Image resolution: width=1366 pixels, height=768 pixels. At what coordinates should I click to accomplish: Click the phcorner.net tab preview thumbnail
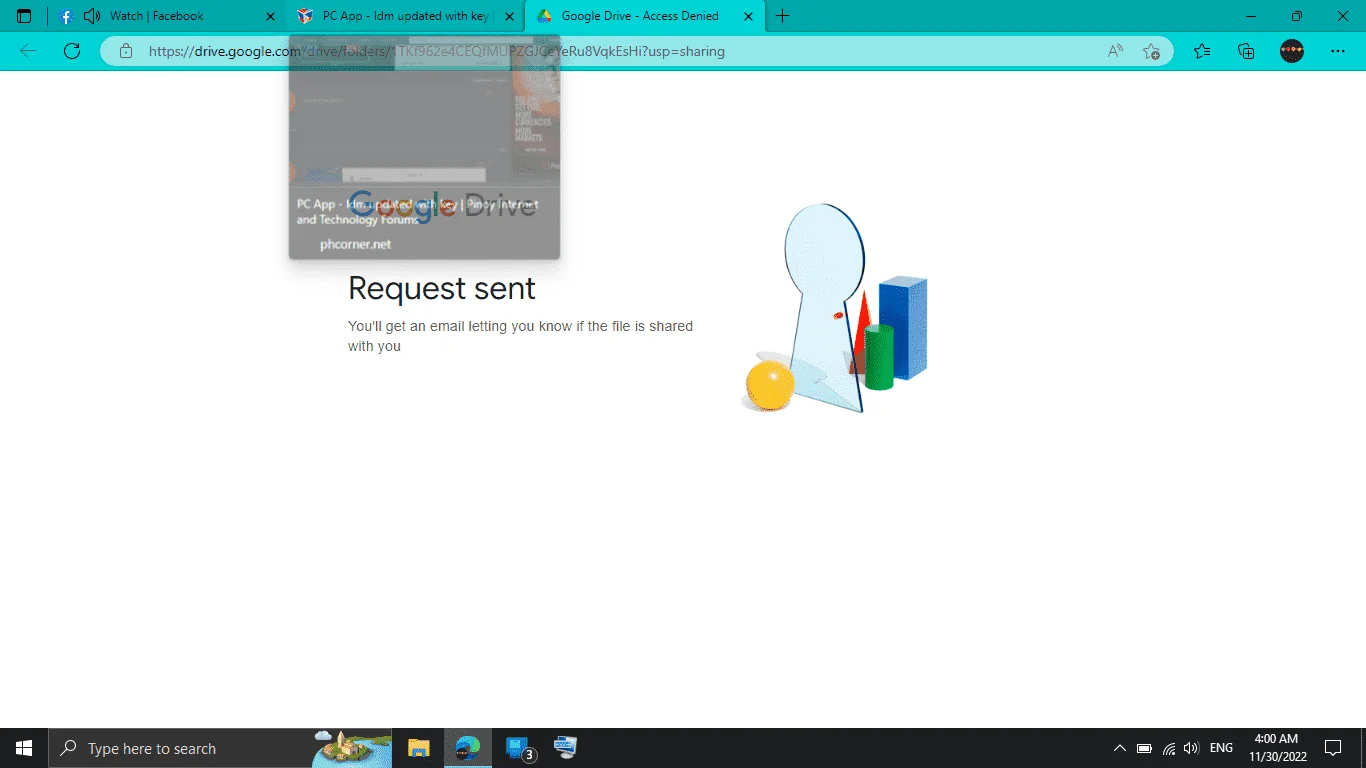424,147
